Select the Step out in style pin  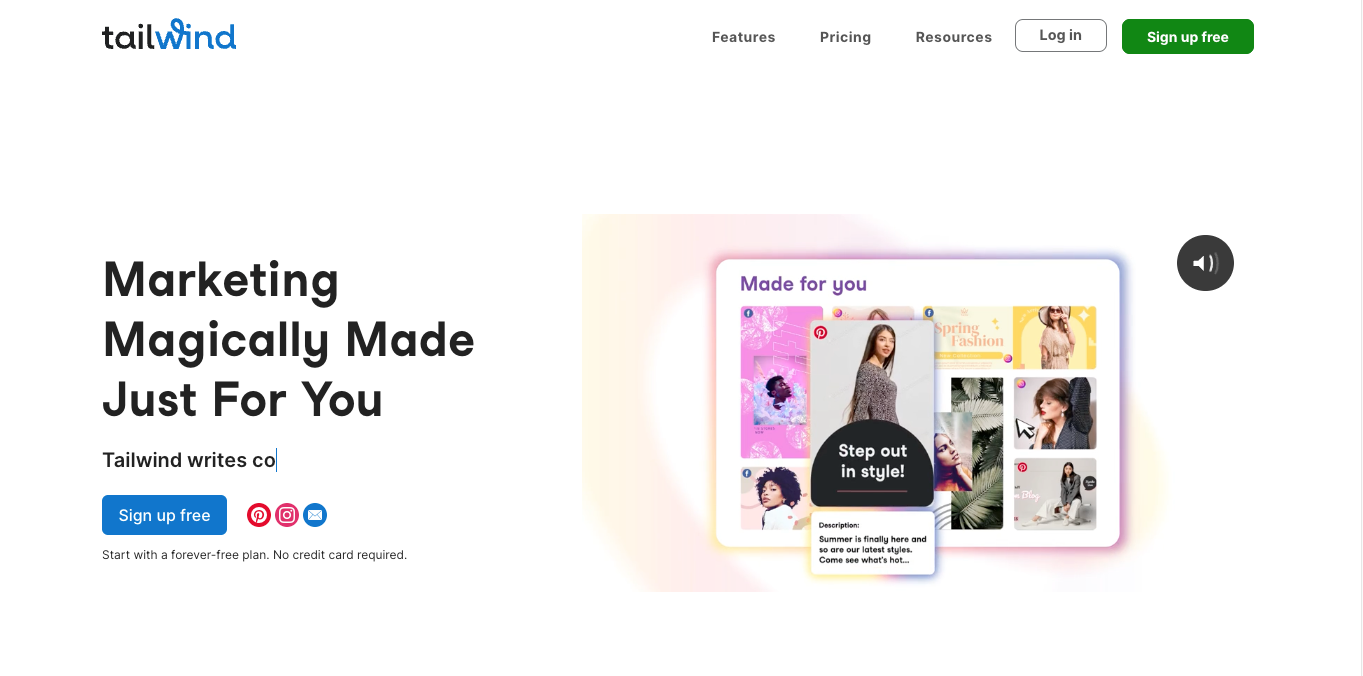point(872,413)
